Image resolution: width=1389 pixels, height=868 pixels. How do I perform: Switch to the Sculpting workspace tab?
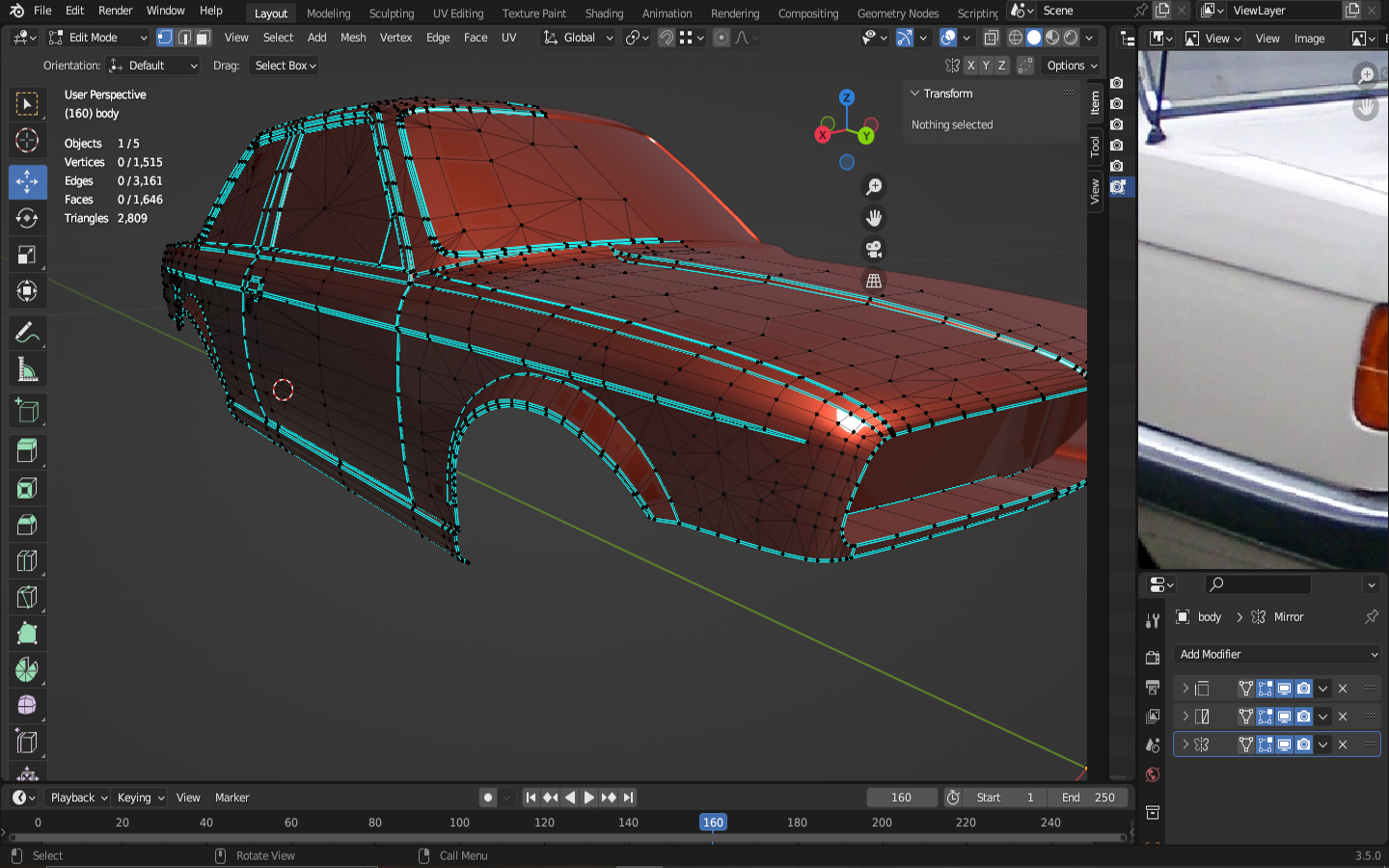tap(391, 14)
